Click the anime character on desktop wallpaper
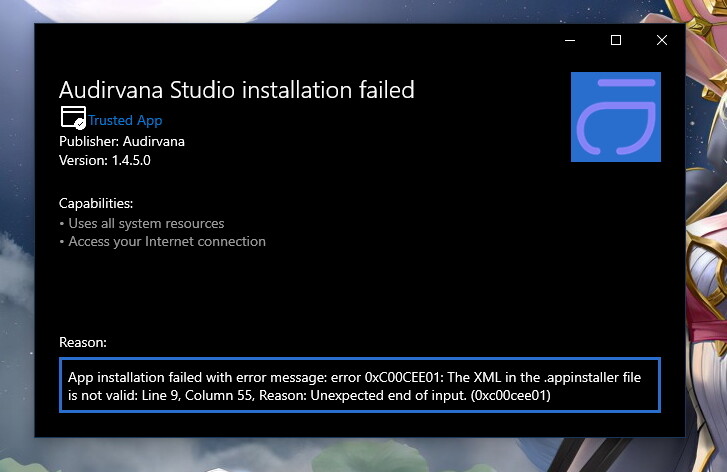Image resolution: width=727 pixels, height=472 pixels. (x=706, y=232)
